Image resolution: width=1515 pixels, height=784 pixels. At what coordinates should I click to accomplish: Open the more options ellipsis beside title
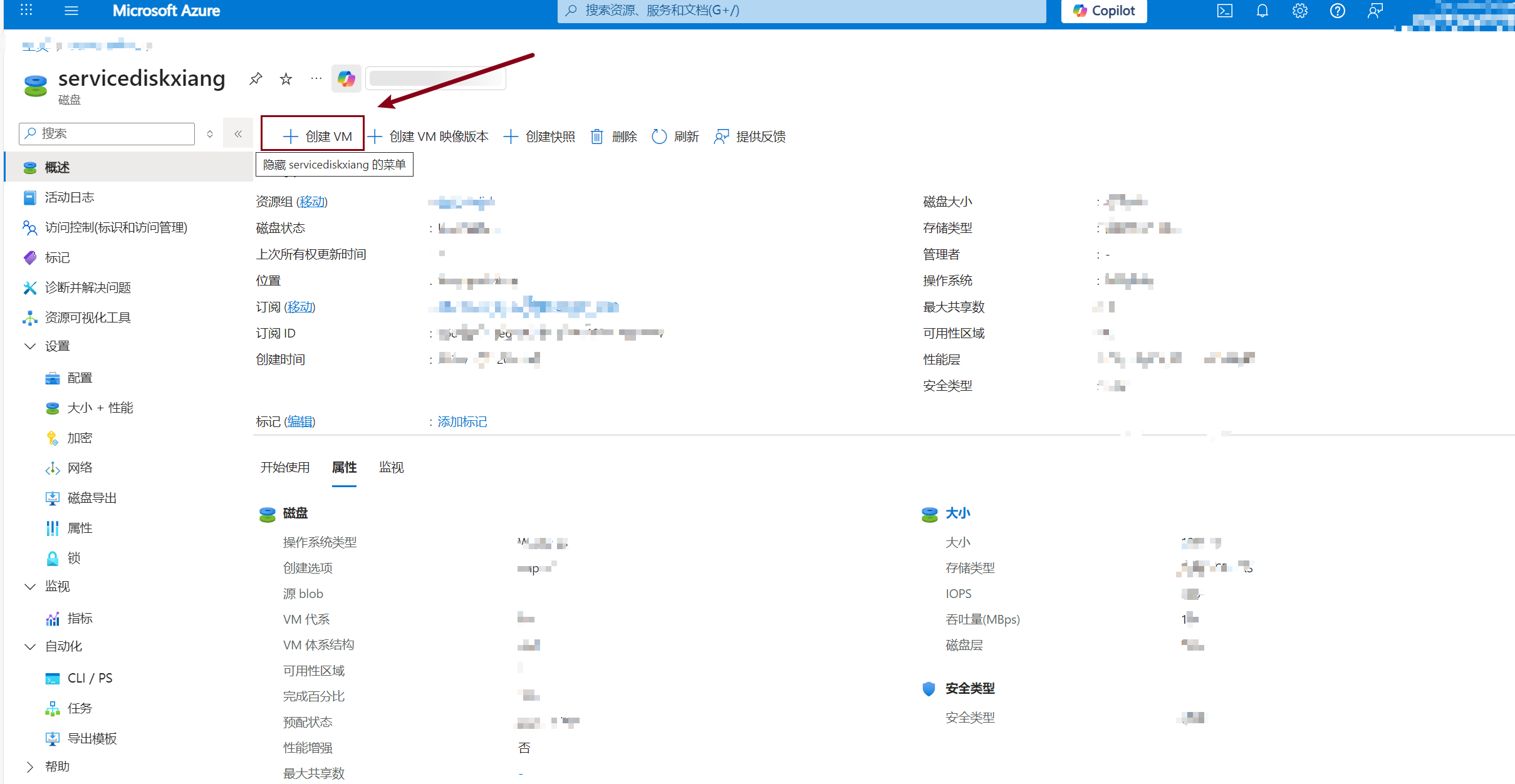(x=316, y=79)
